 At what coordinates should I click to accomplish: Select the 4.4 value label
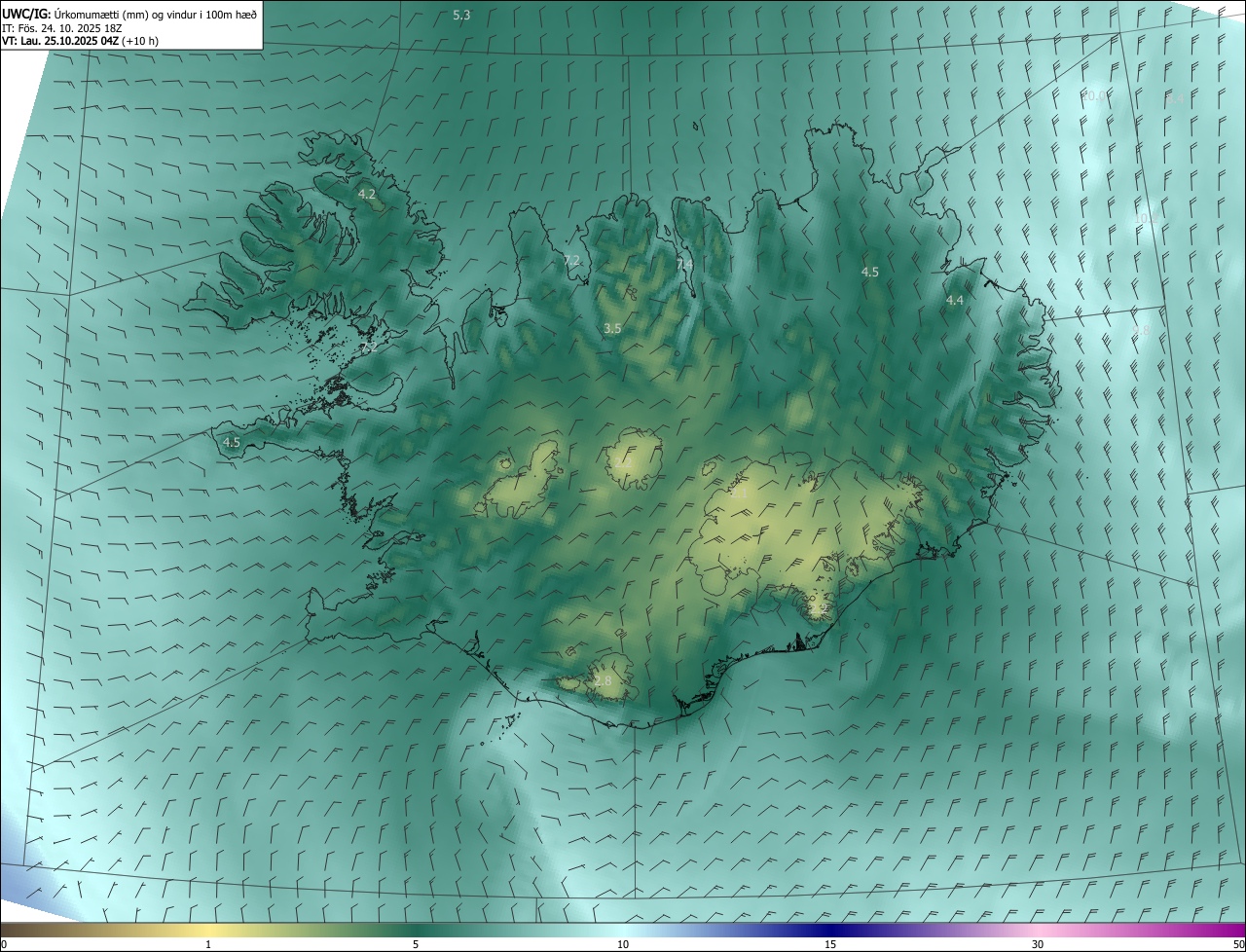[x=955, y=301]
